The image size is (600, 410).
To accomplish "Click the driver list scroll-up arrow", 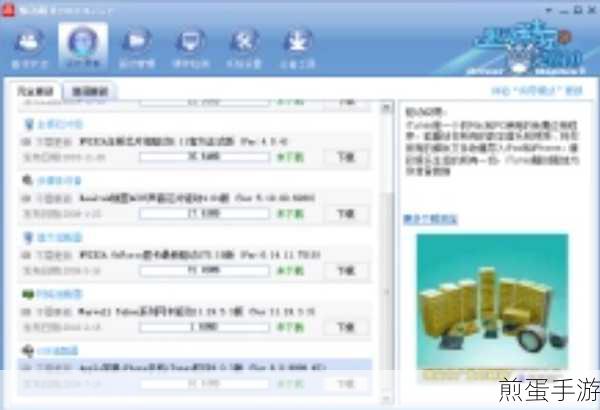I will [x=386, y=109].
